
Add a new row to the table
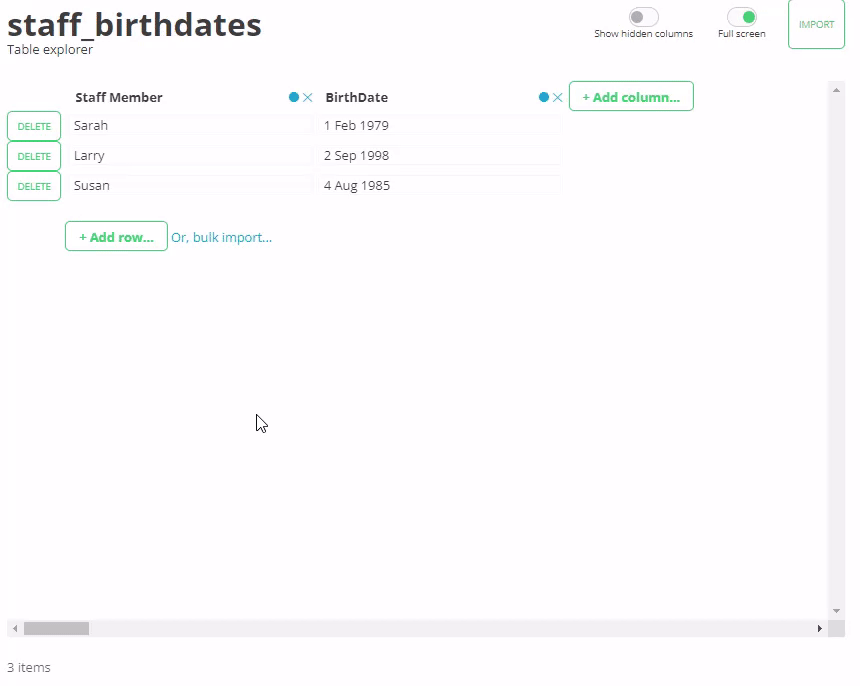pos(116,236)
